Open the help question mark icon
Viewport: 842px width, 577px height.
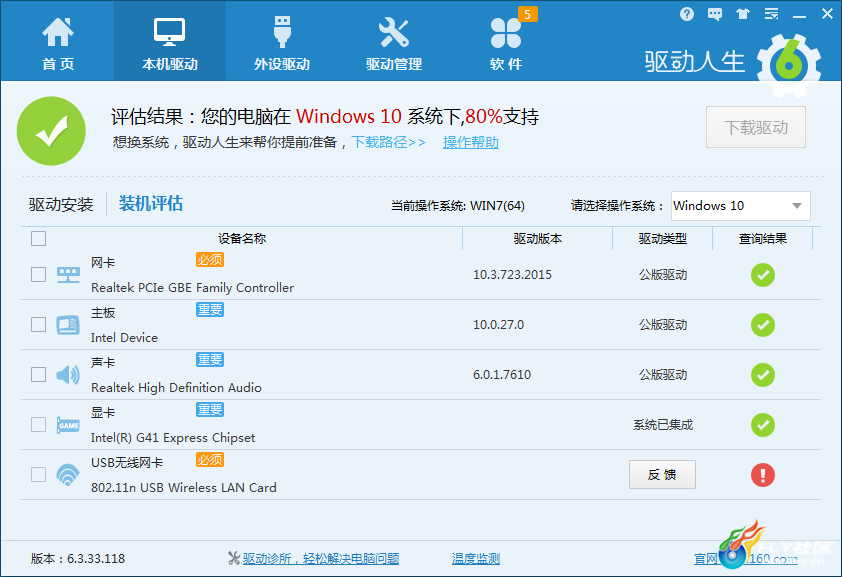click(x=686, y=14)
